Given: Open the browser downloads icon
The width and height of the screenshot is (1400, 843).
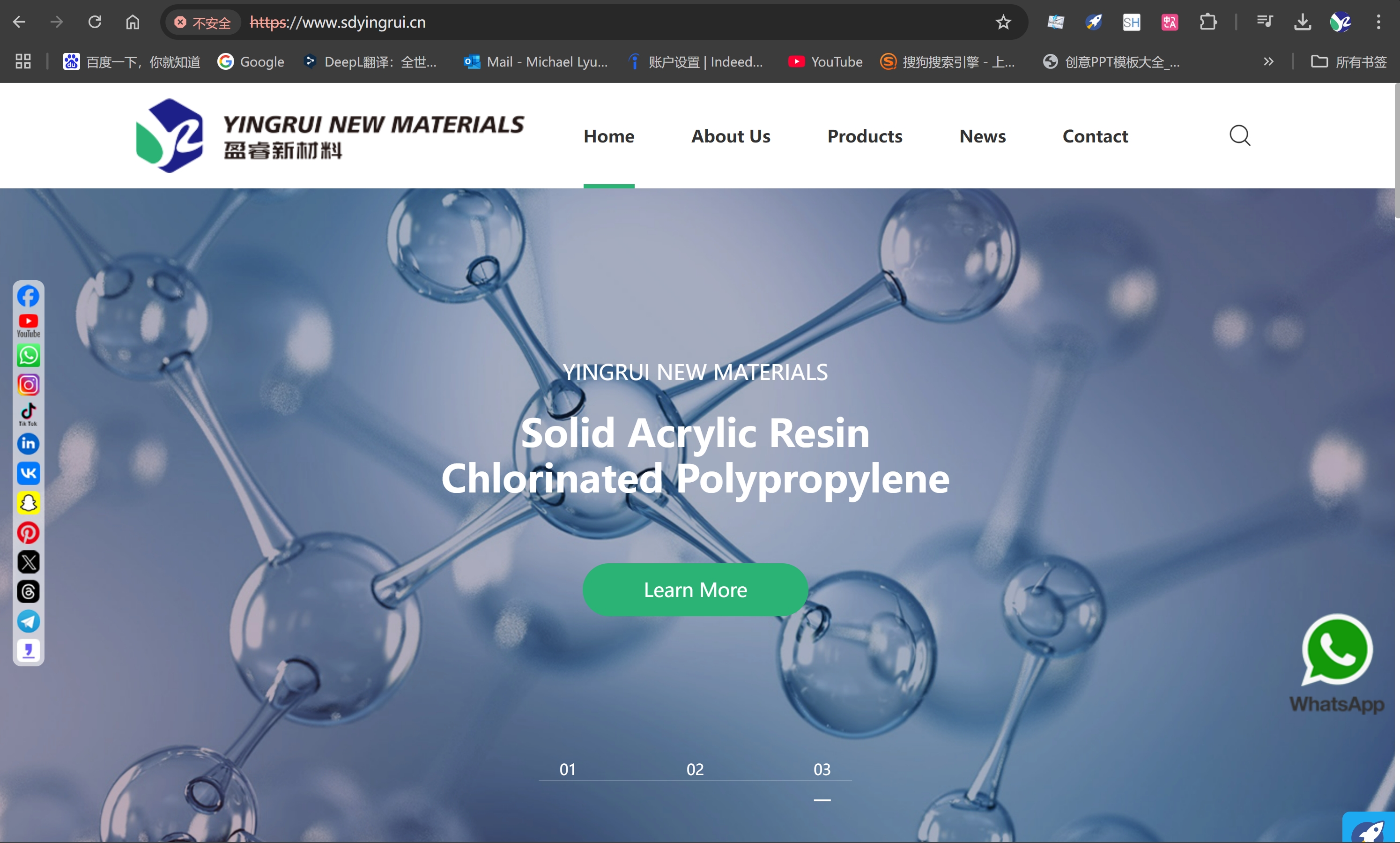Looking at the screenshot, I should (x=1303, y=22).
